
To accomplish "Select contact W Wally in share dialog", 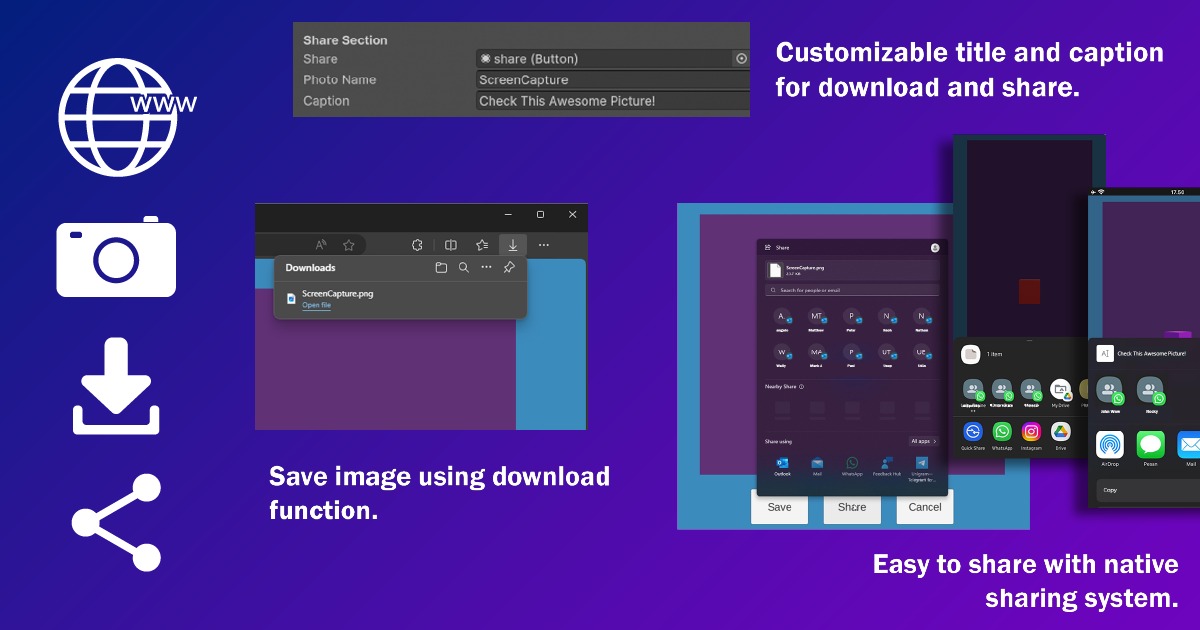I will click(782, 356).
